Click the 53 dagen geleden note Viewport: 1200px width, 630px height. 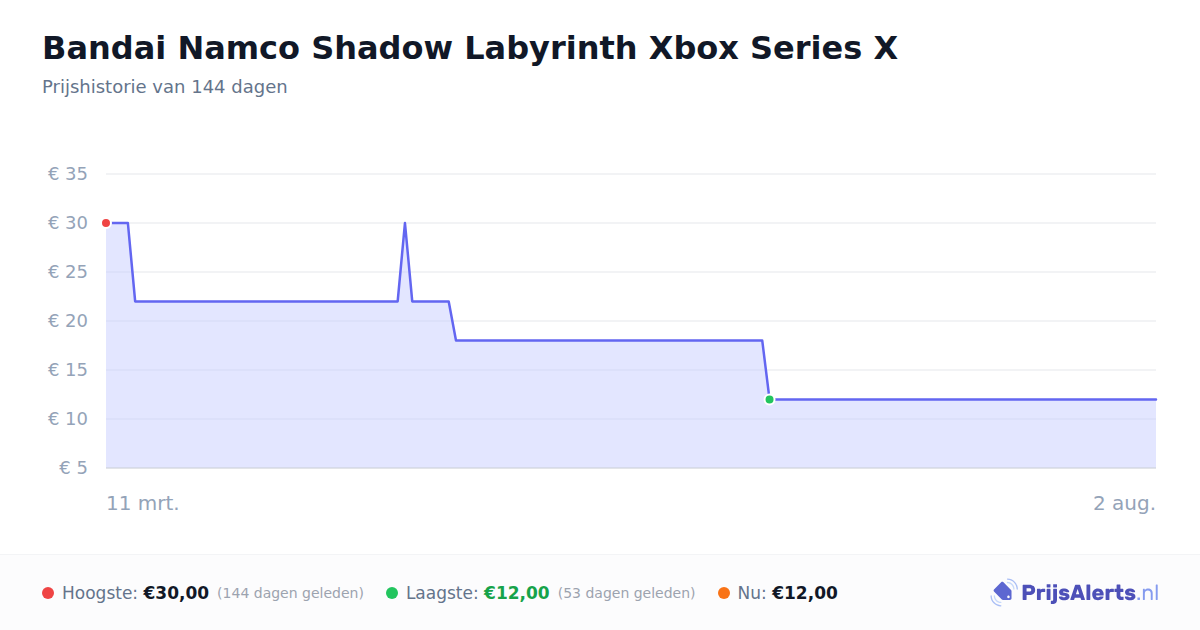point(626,593)
